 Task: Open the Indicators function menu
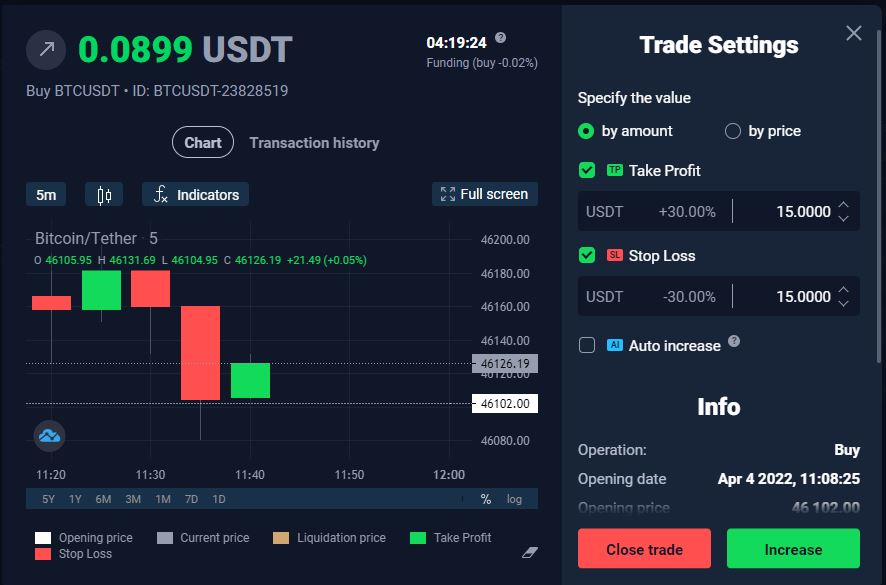tap(195, 195)
